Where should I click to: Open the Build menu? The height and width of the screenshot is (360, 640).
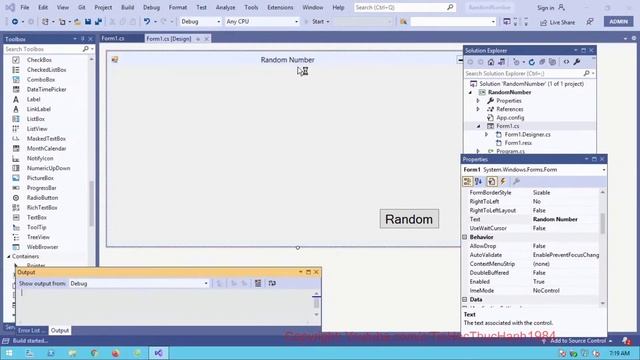(127, 7)
